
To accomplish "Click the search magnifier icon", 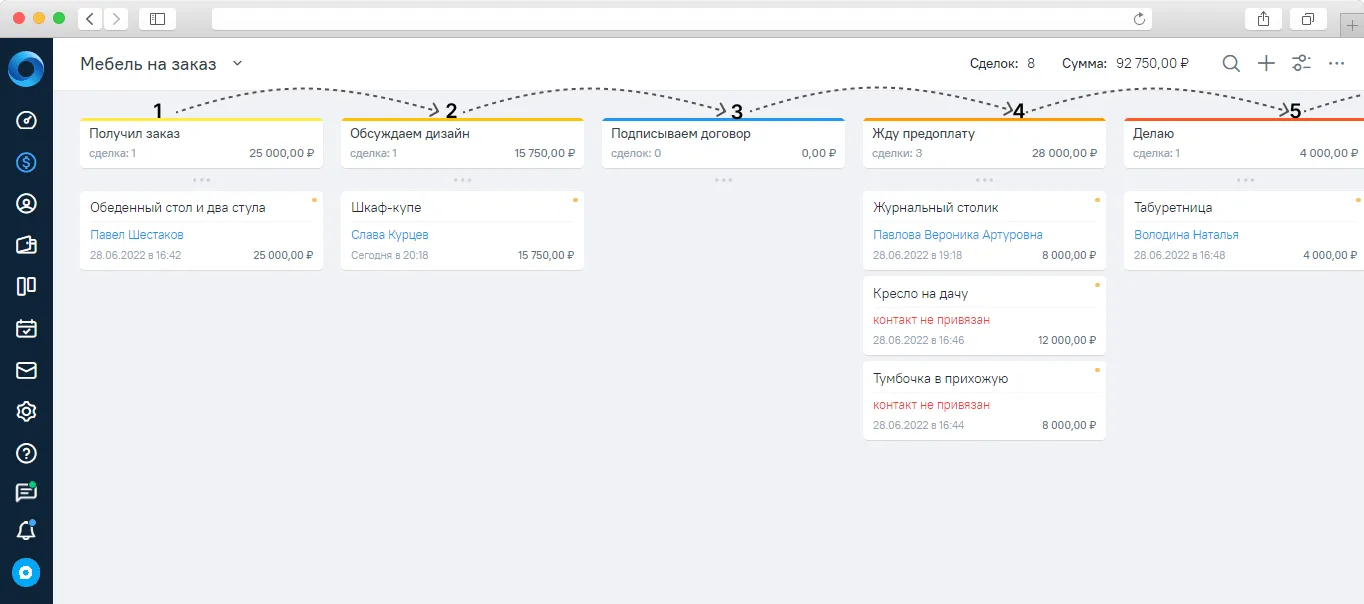I will pyautogui.click(x=1231, y=63).
